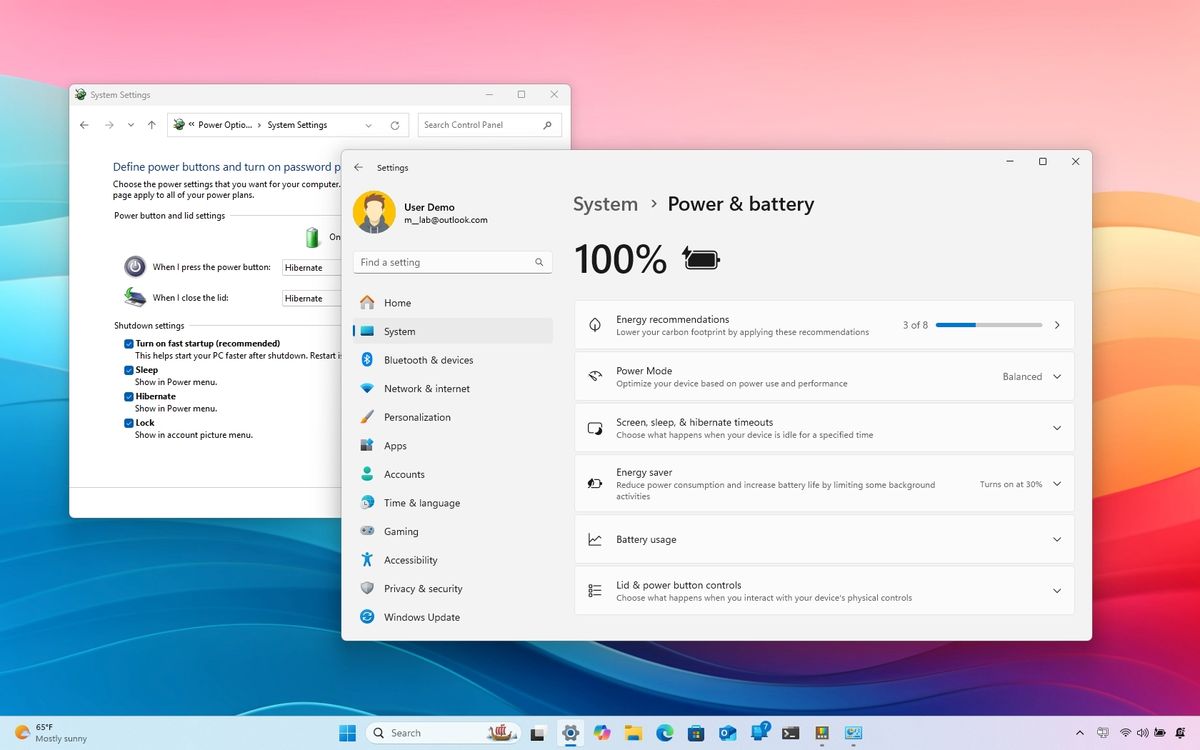Click the Settings back arrow
The image size is (1200, 750).
pyautogui.click(x=358, y=167)
